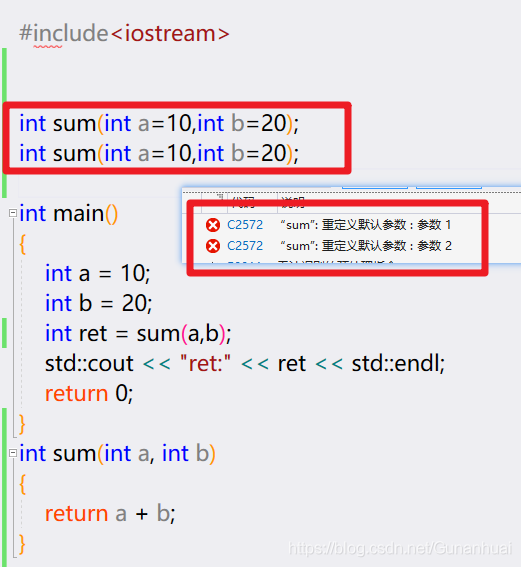521x567 pixels.
Task: Open C2572 code link for 参数 1 error
Action: point(245,225)
